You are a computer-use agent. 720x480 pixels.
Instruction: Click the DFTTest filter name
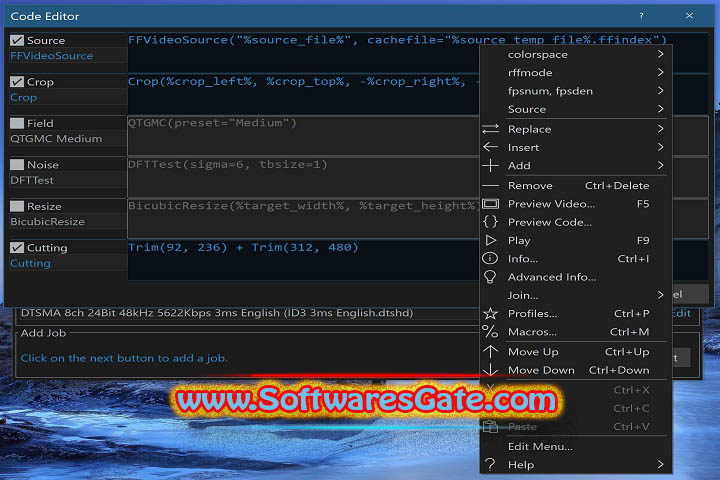(x=32, y=181)
